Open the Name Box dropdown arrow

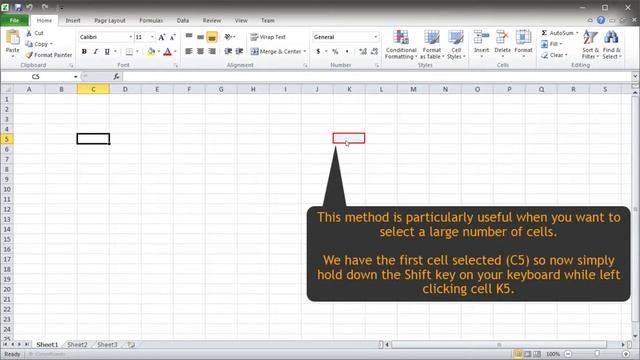pyautogui.click(x=76, y=77)
